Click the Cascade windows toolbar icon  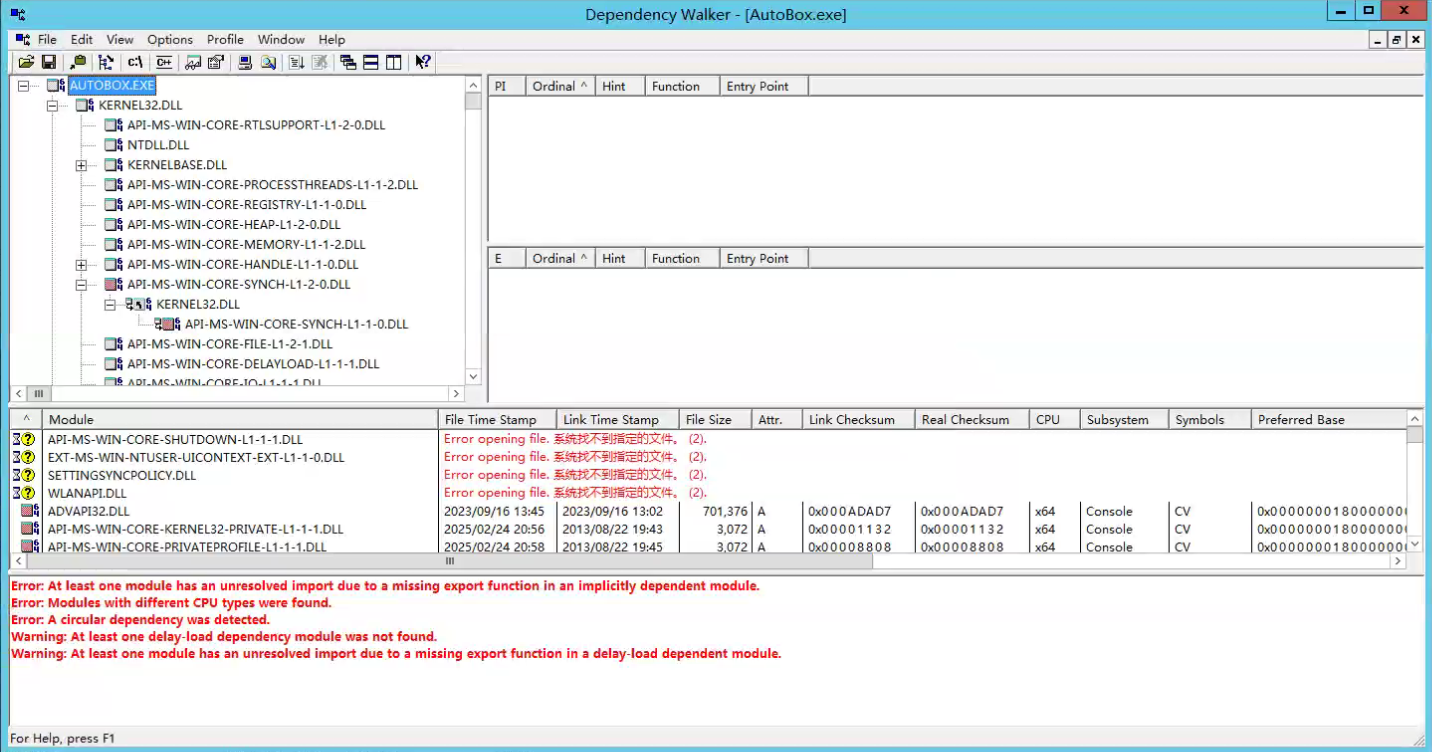pyautogui.click(x=348, y=62)
